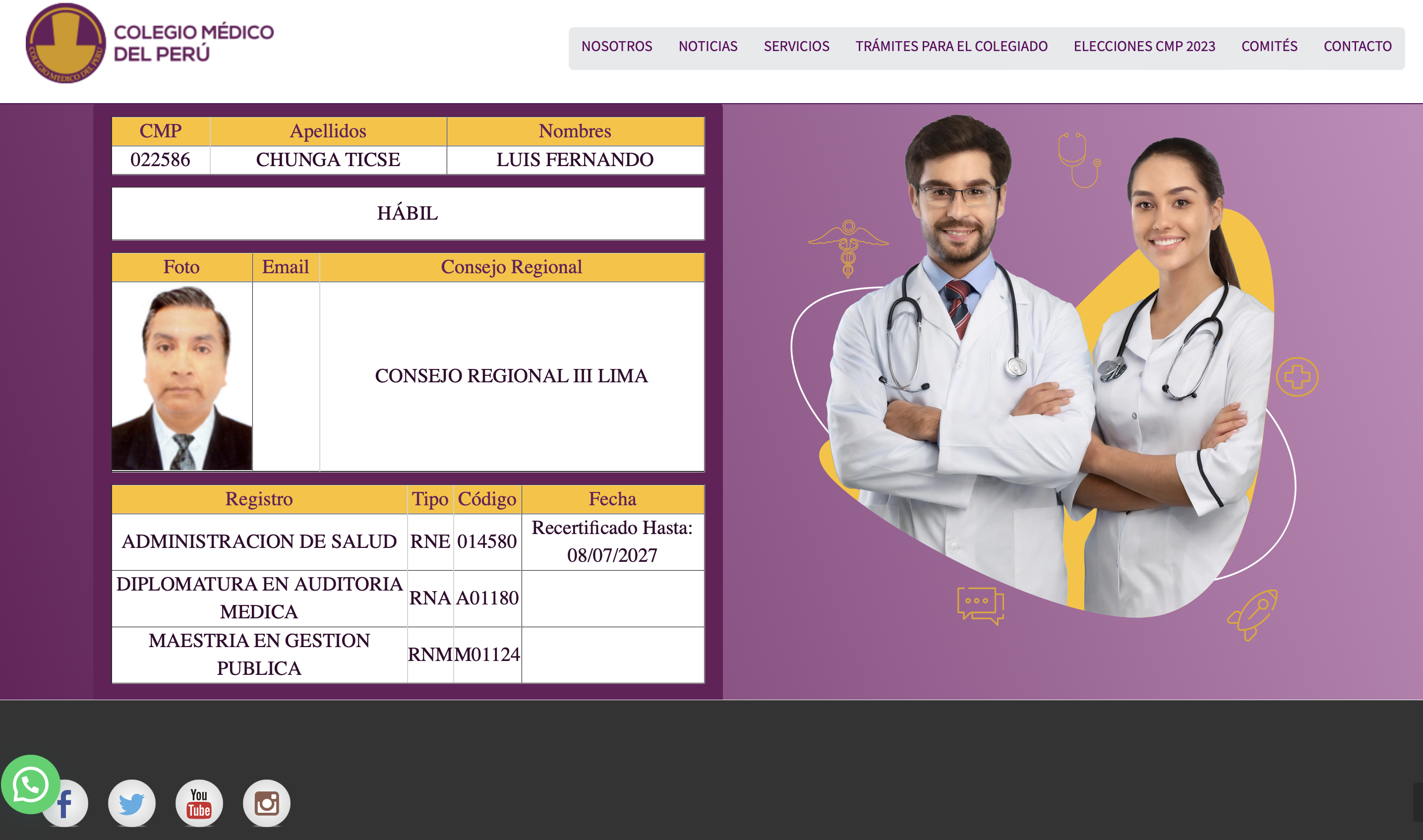1423x840 pixels.
Task: Expand TRÁMITES PARA EL COLEGIADO menu
Action: (x=951, y=47)
